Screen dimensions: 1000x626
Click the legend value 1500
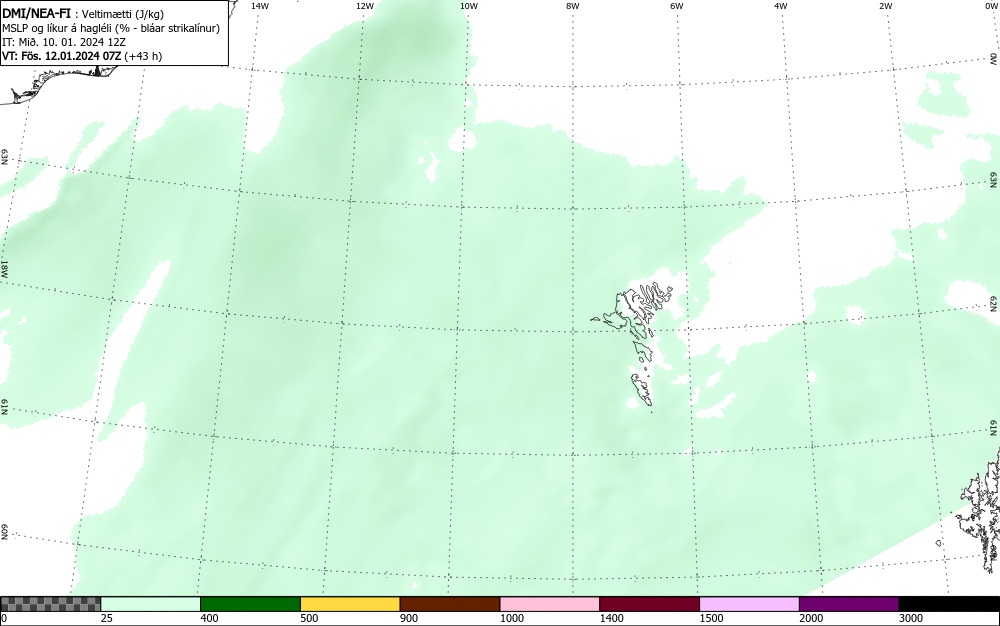point(711,618)
